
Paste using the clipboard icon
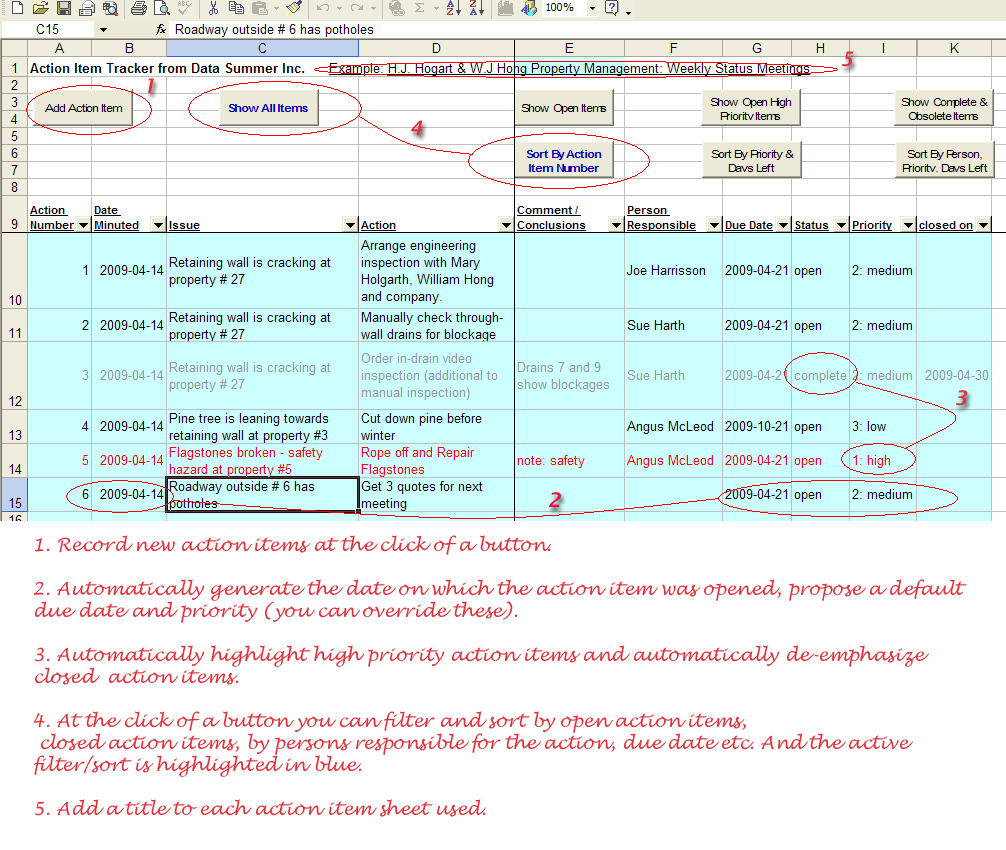(x=260, y=8)
